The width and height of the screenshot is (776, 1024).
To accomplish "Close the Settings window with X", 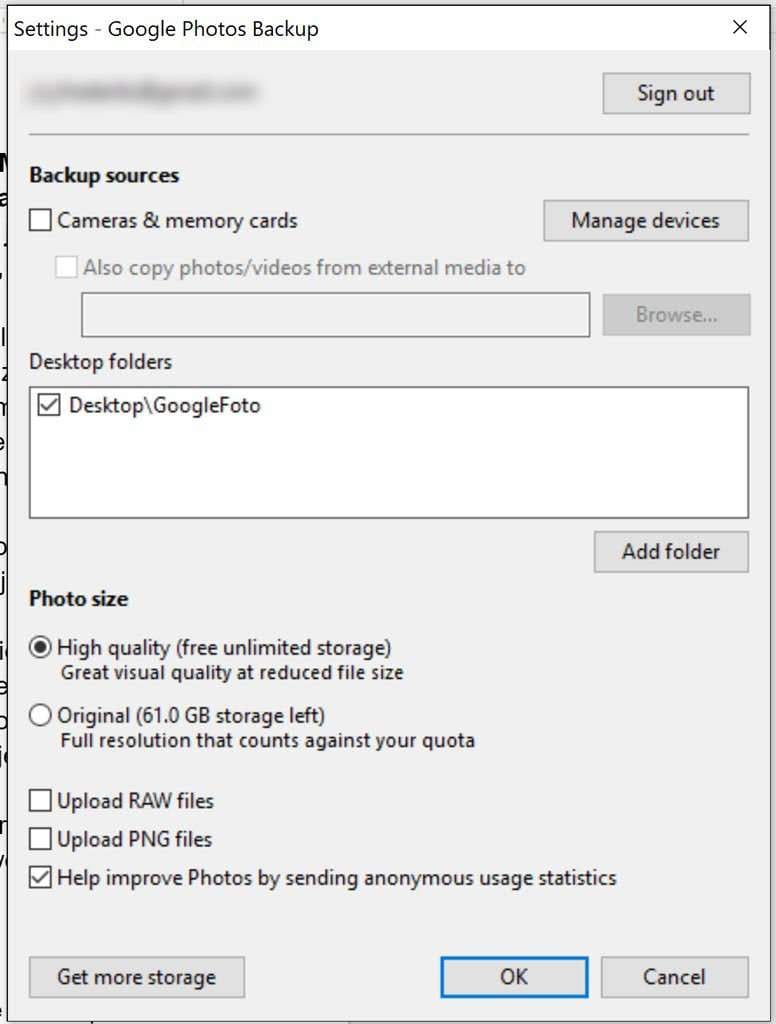I will click(x=739, y=27).
